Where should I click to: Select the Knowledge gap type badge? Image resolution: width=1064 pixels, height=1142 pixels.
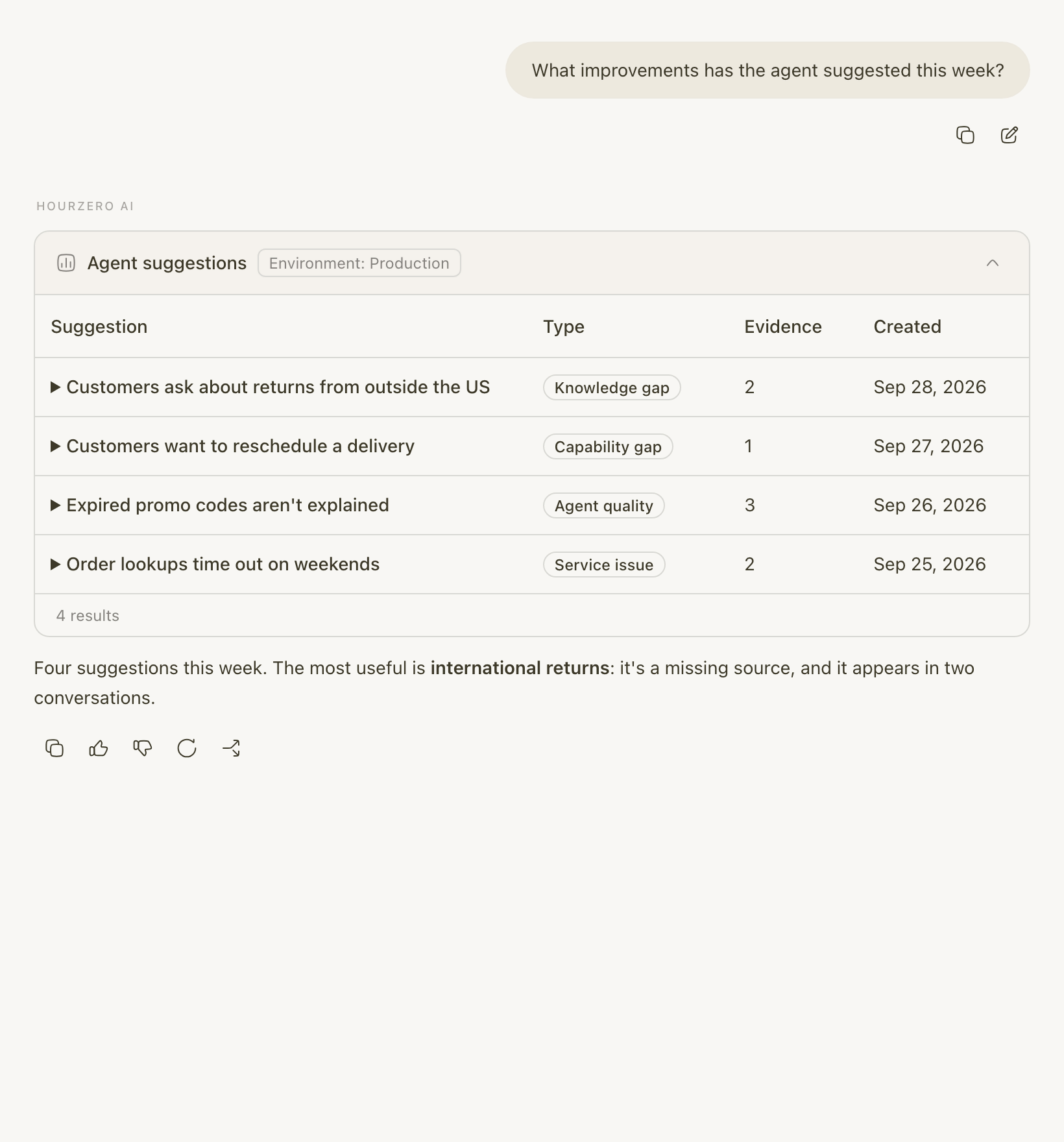[612, 387]
